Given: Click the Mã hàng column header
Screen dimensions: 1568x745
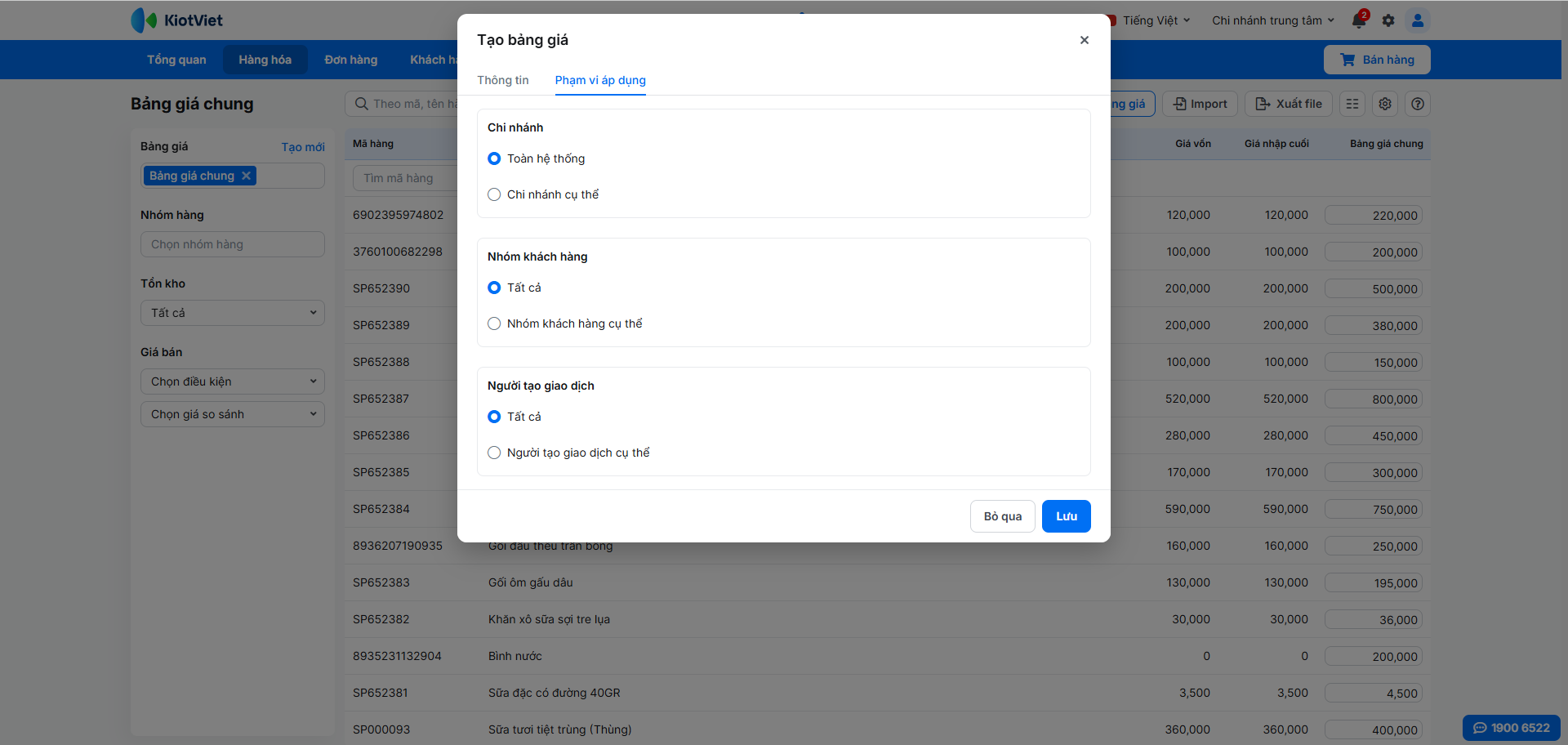Looking at the screenshot, I should click(x=373, y=144).
